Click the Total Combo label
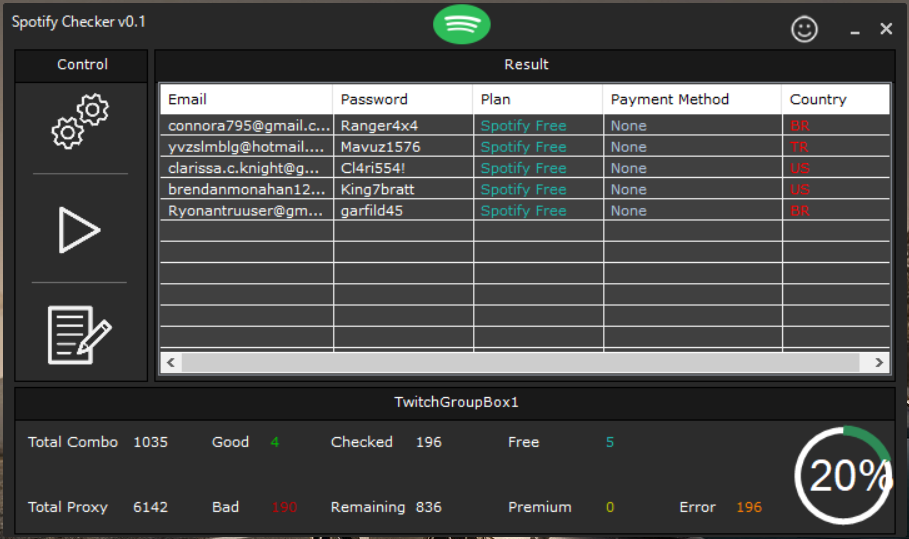The height and width of the screenshot is (539, 909). pos(72,442)
